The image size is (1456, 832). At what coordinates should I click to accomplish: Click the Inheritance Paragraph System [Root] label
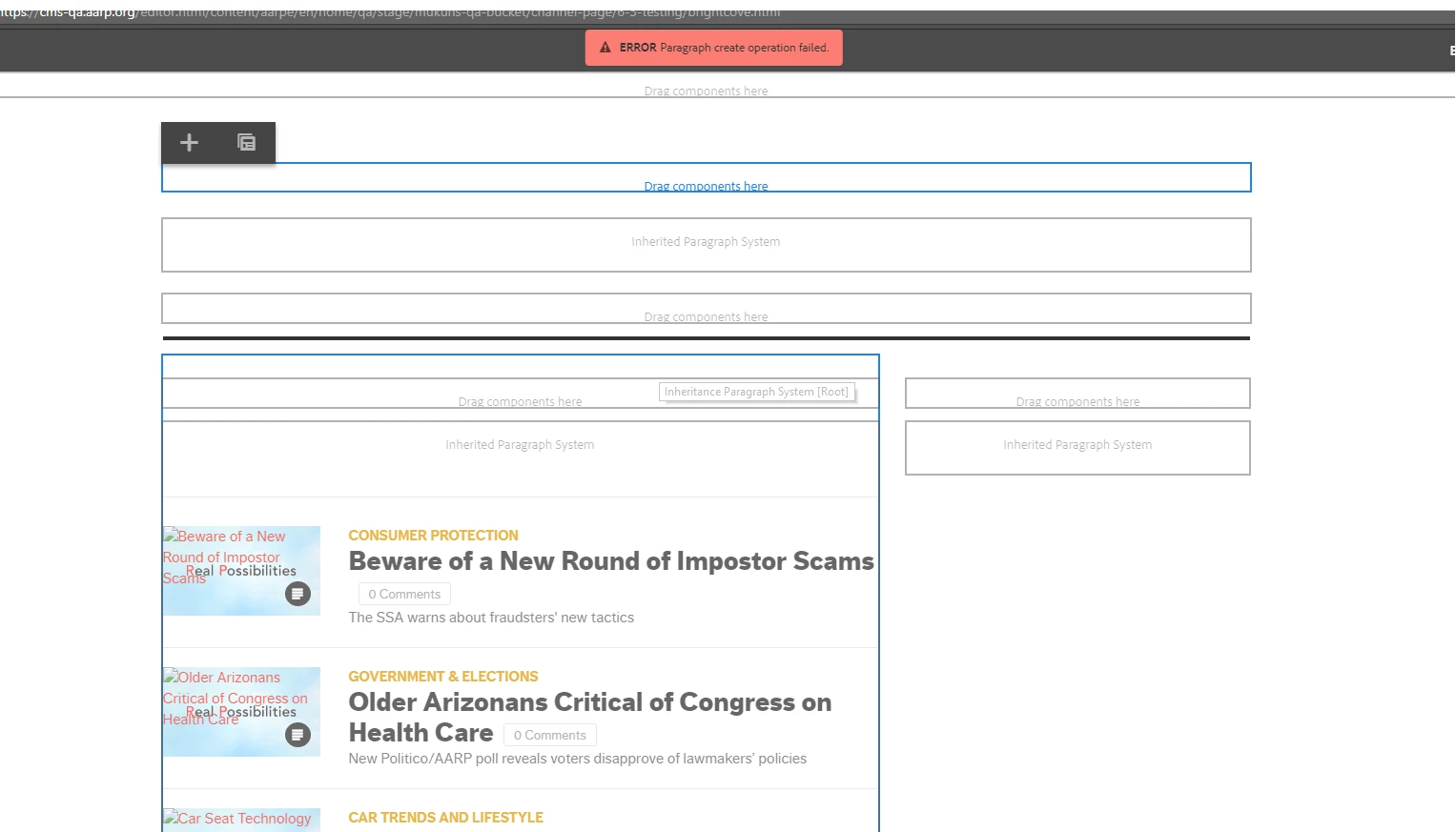click(x=756, y=392)
